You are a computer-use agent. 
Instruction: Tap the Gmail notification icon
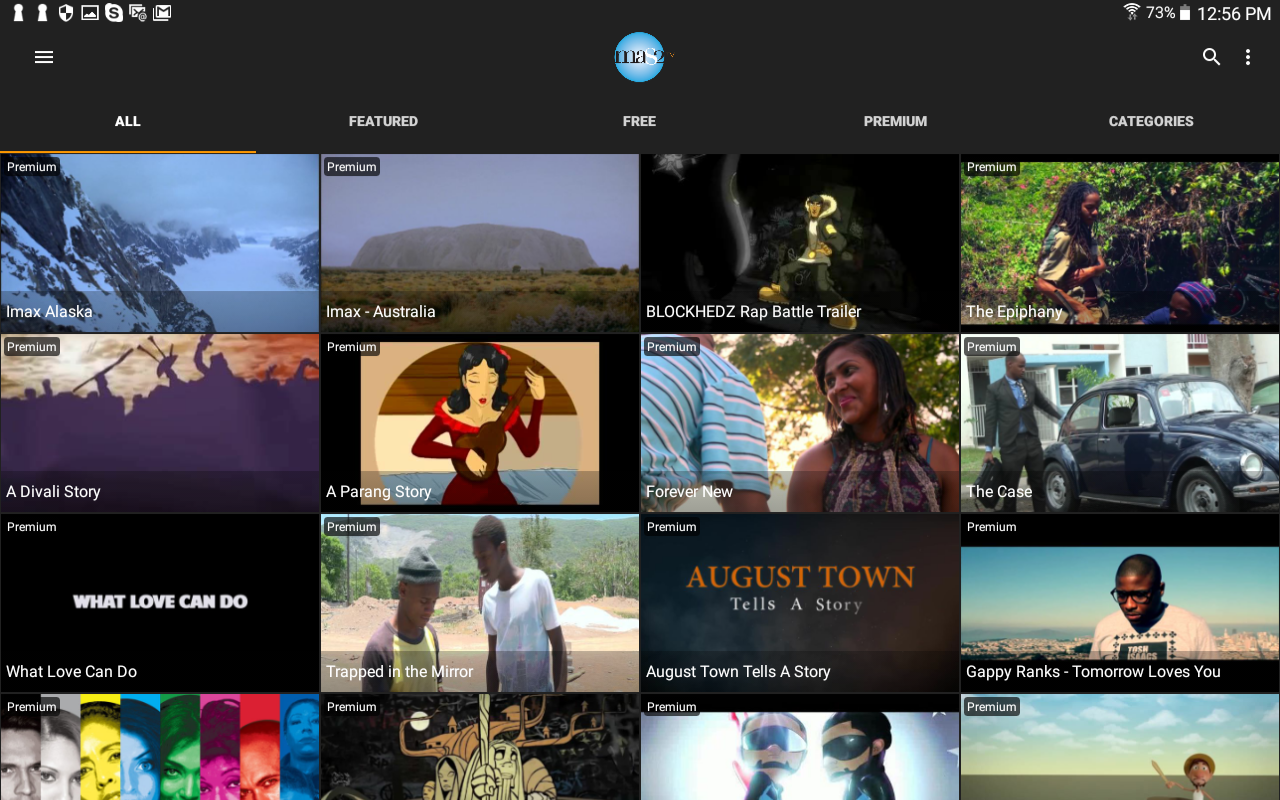(x=162, y=13)
